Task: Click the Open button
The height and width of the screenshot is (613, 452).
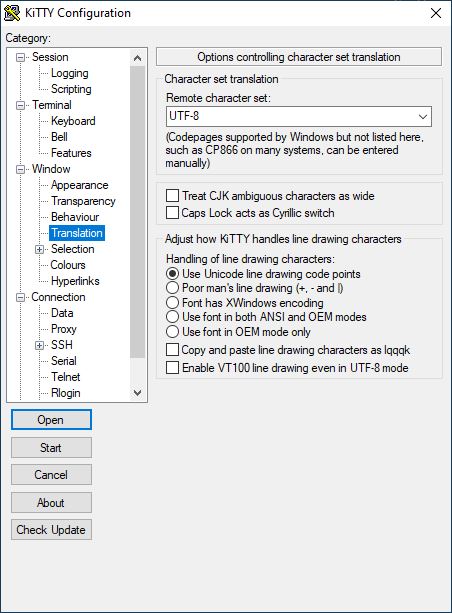Action: pyautogui.click(x=51, y=420)
